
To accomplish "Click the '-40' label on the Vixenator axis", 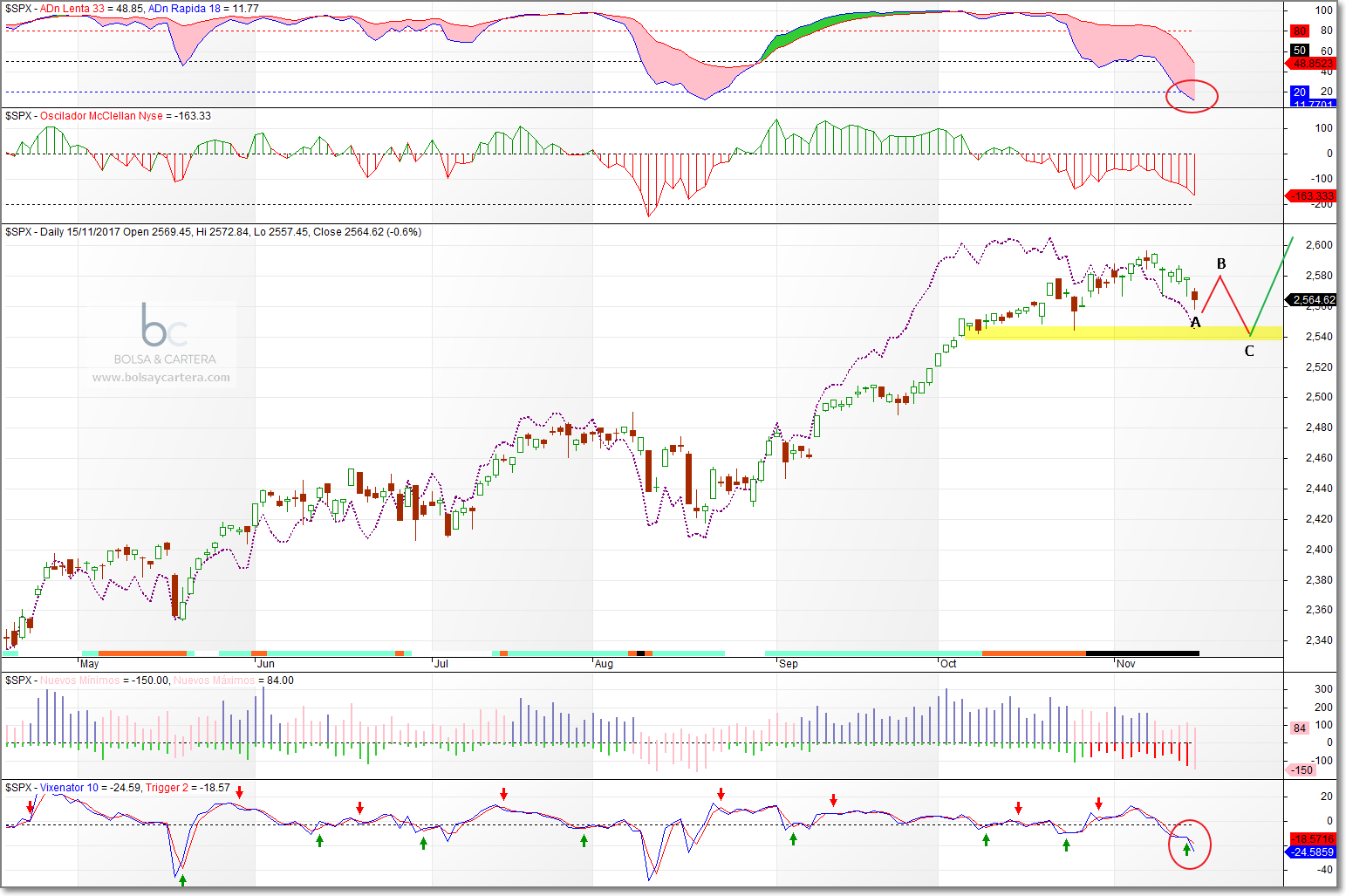I will pos(1323,870).
